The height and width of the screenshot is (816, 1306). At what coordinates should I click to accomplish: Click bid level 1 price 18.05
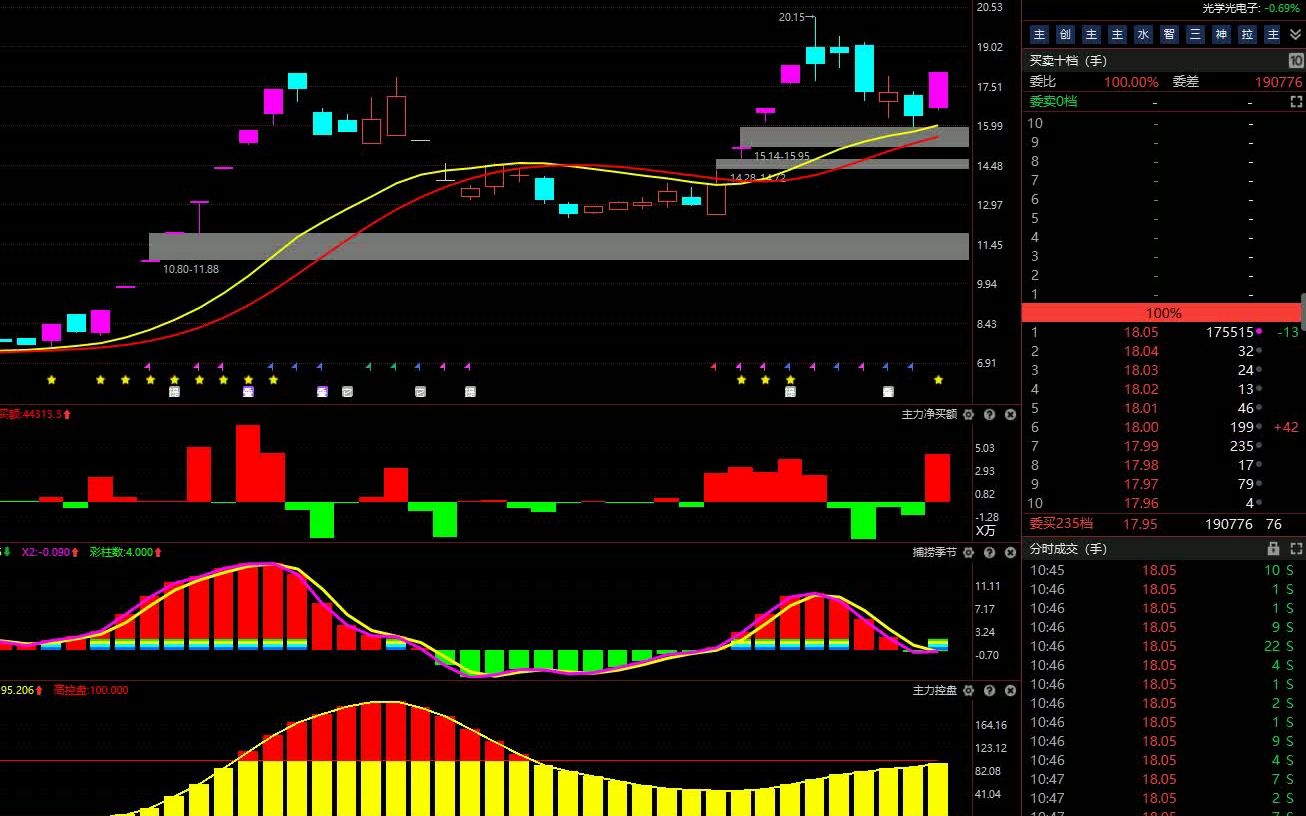[x=1141, y=332]
